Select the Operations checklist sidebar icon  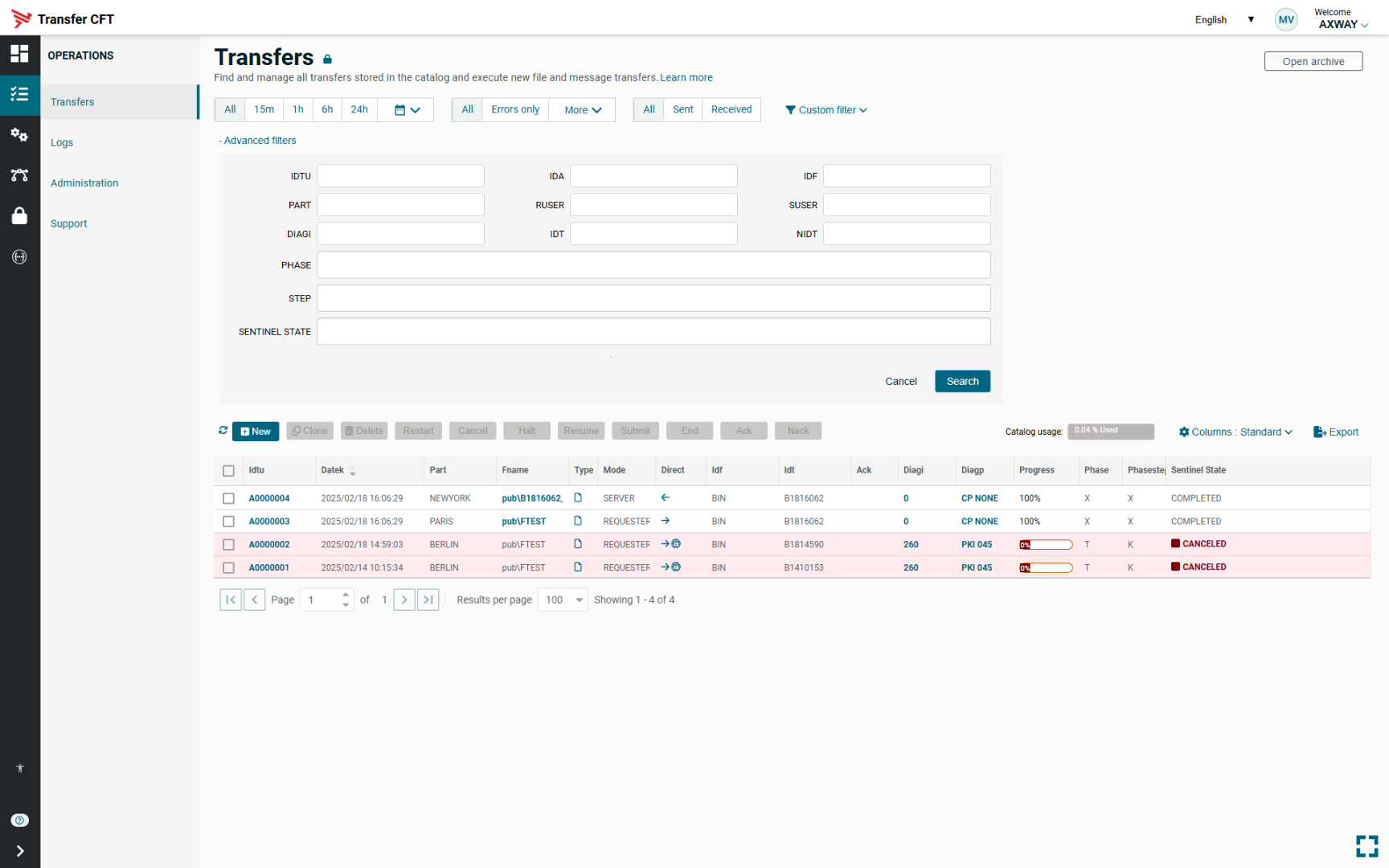click(19, 94)
